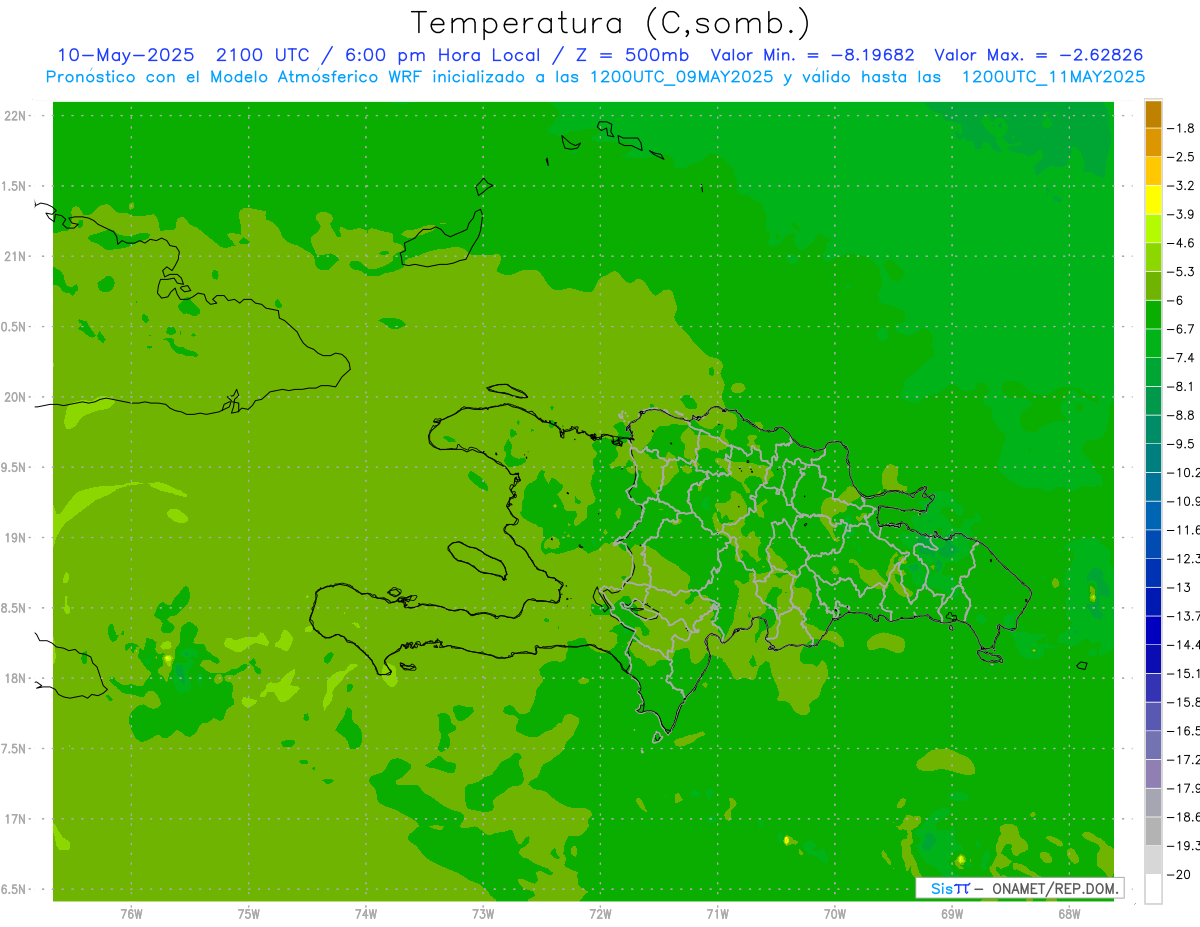
Task: Click the '-5.3' colorbar value
Action: (x=1182, y=271)
